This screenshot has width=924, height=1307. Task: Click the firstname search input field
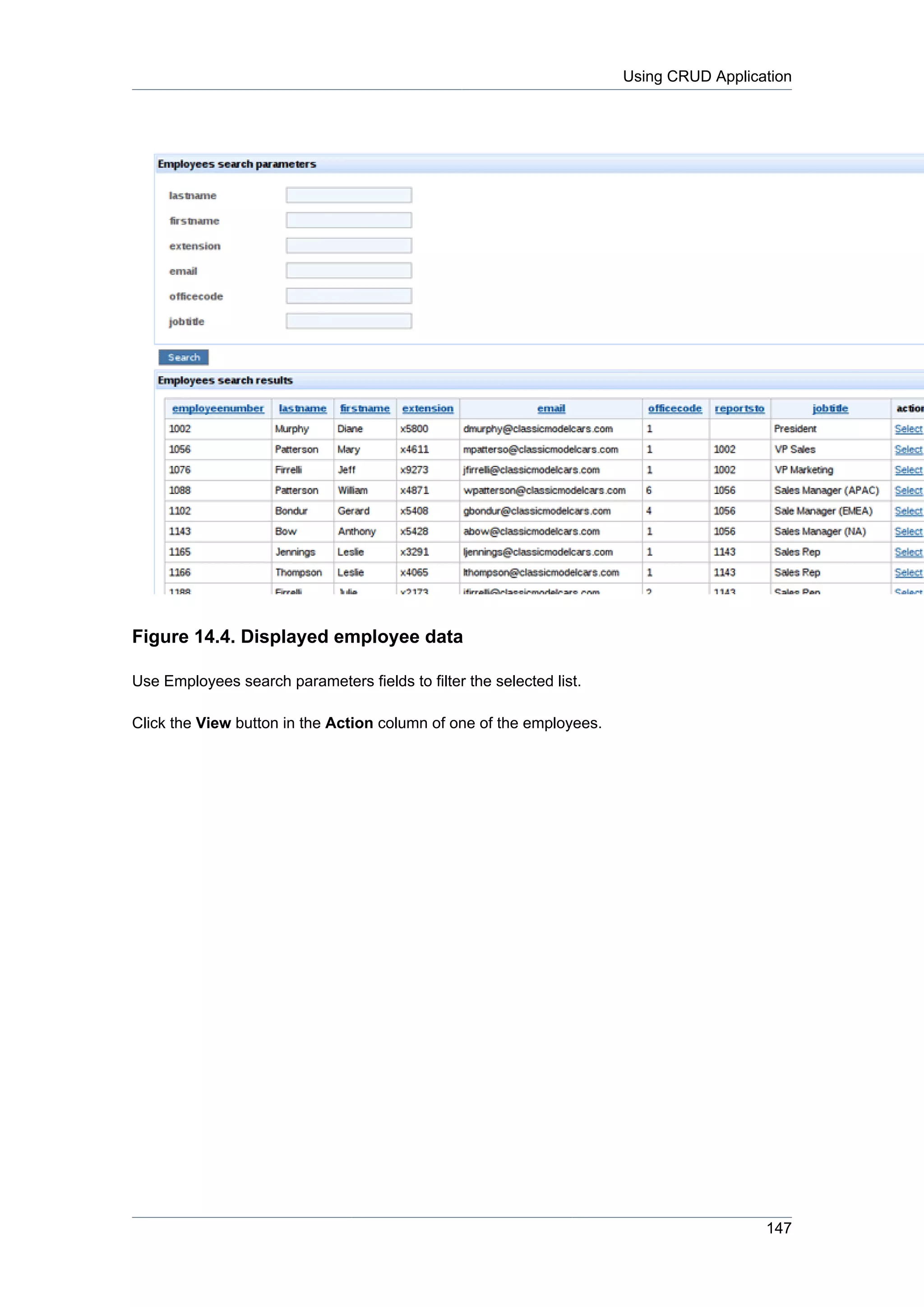349,220
